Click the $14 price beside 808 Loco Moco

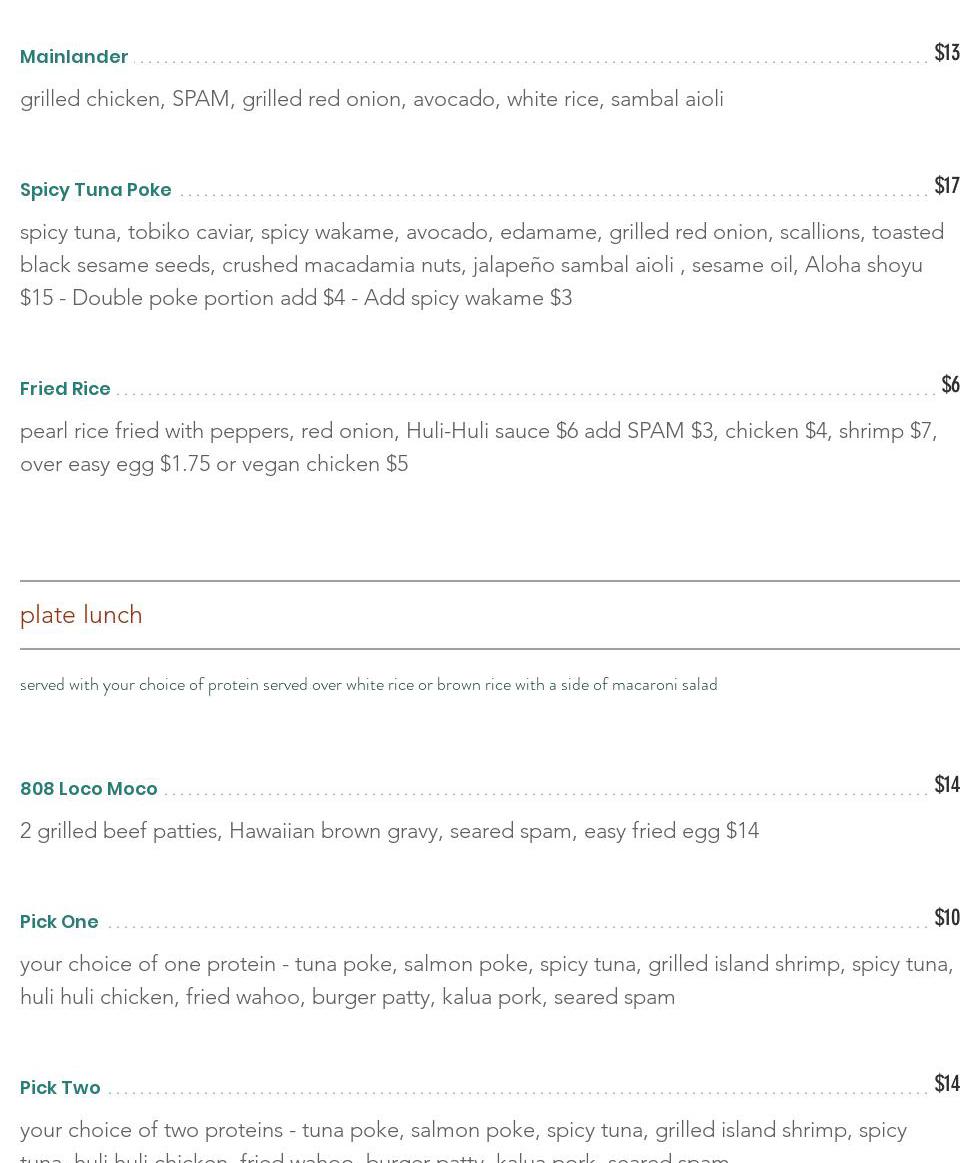(x=946, y=784)
